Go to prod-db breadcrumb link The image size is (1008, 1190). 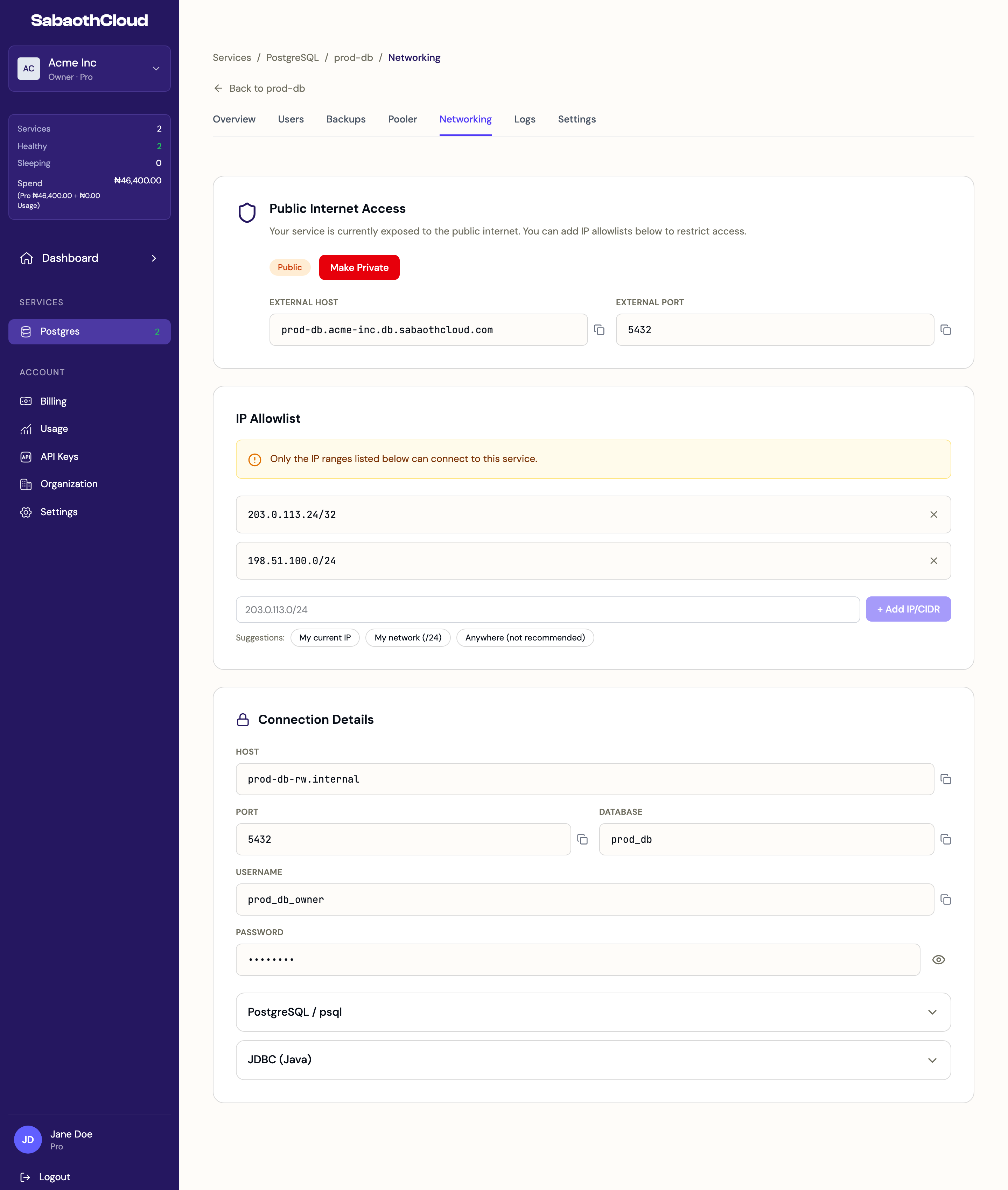[x=353, y=58]
